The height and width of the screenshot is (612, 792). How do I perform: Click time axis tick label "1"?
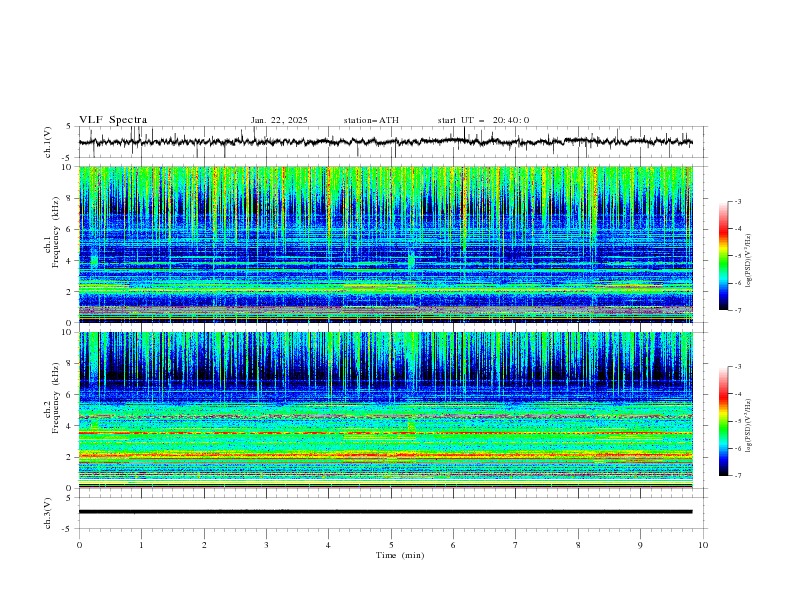point(141,545)
